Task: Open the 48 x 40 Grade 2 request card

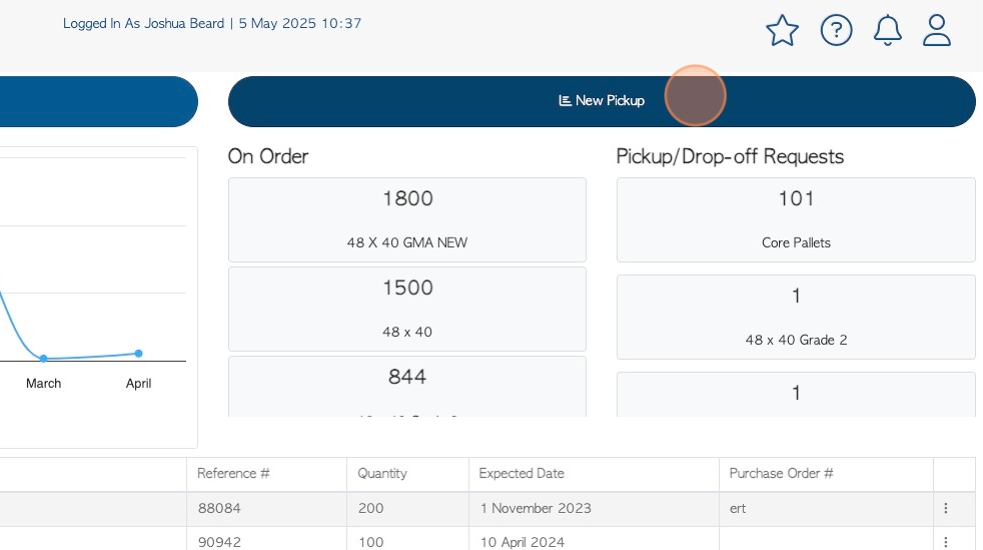Action: pyautogui.click(x=796, y=317)
